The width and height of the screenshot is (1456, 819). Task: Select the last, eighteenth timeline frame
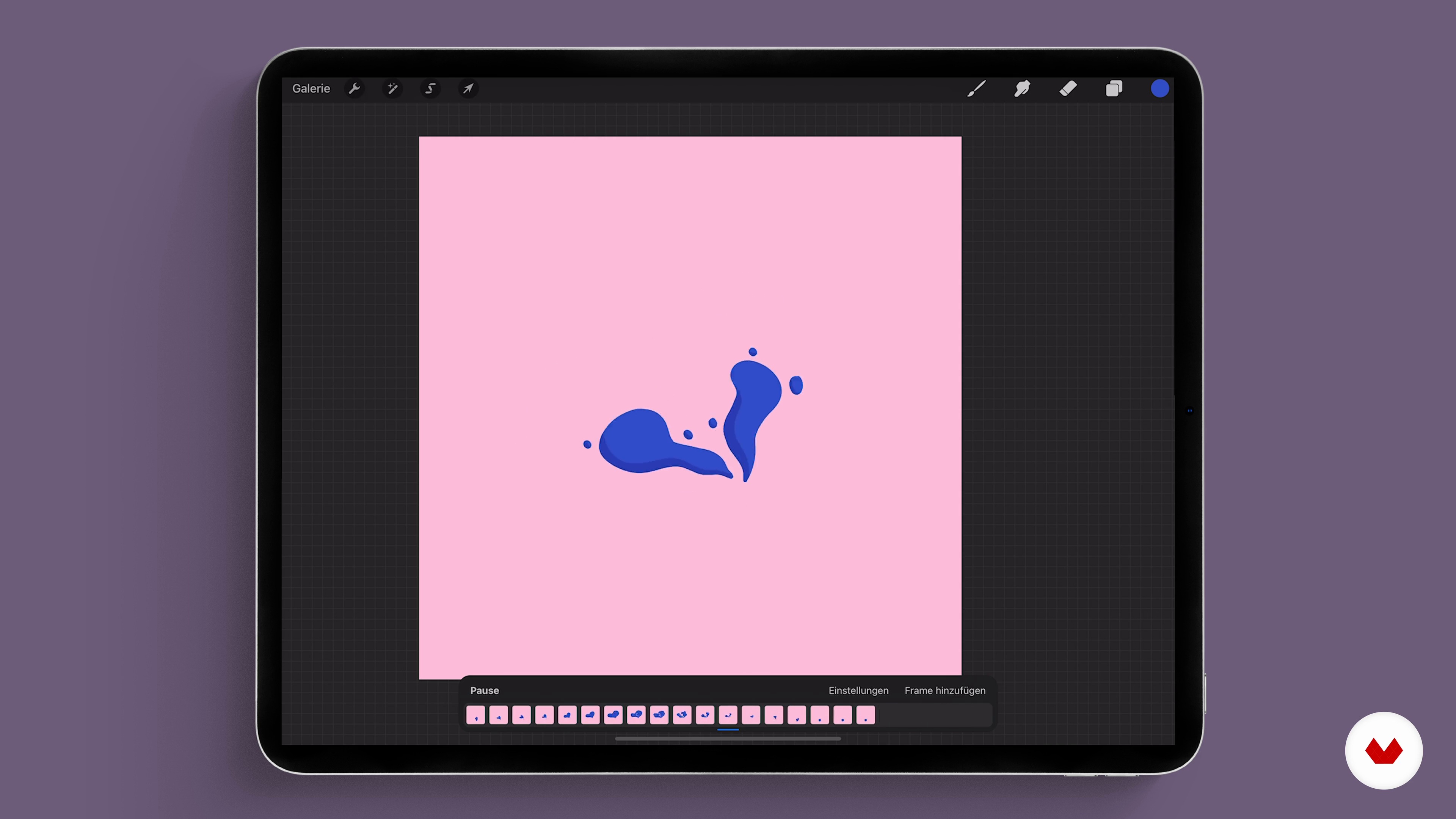click(x=866, y=715)
